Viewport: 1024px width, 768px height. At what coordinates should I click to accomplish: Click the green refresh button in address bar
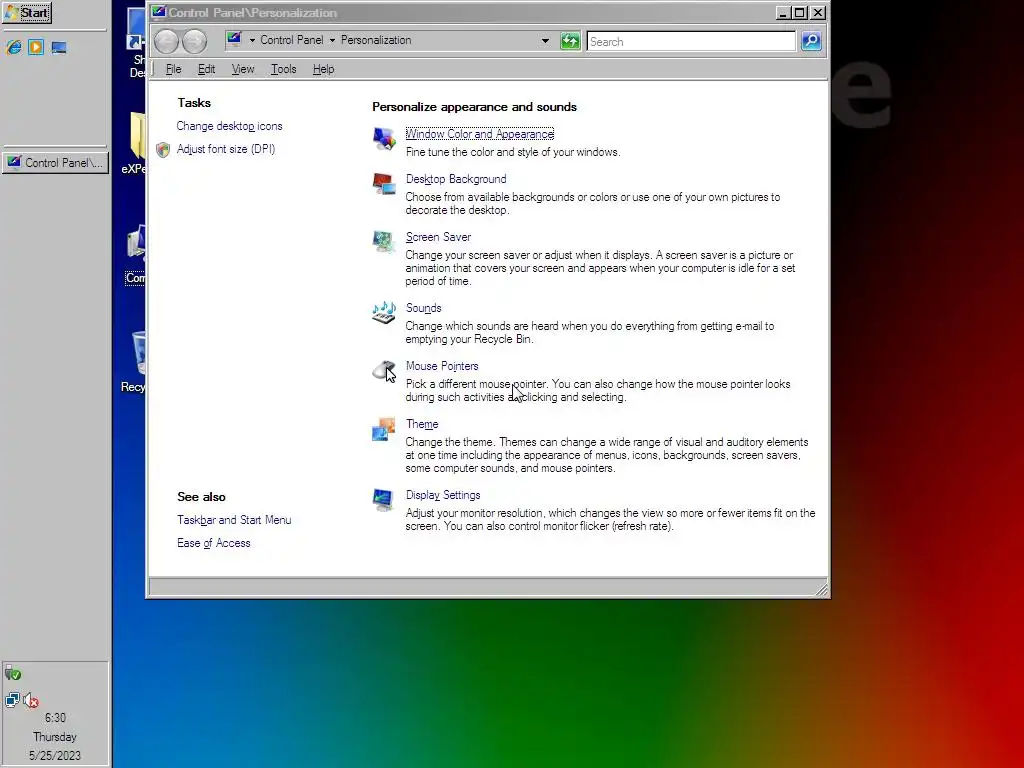point(570,41)
